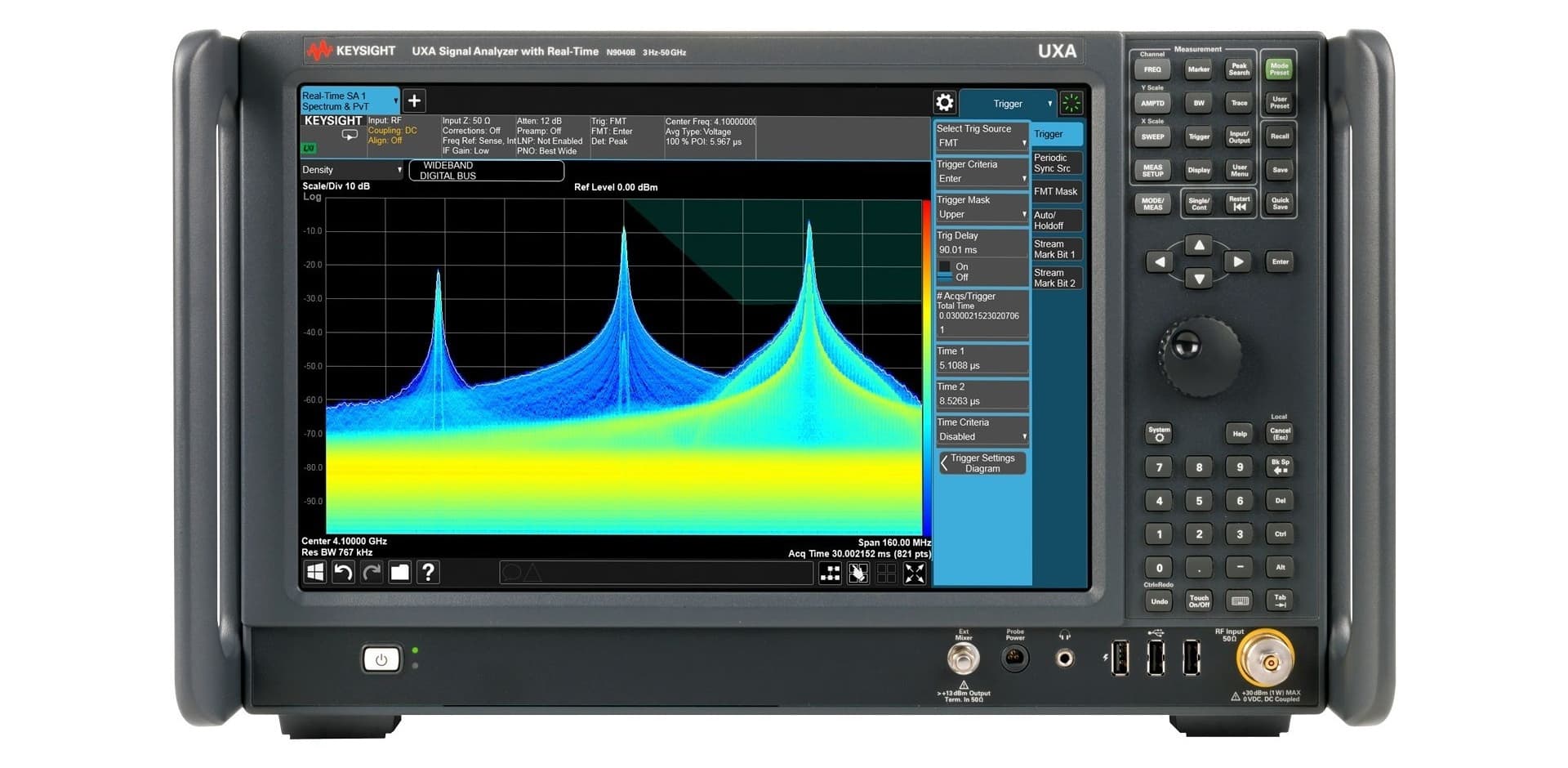Click the green busy indicator icon
Image resolution: width=1568 pixels, height=768 pixels.
[x=1071, y=103]
